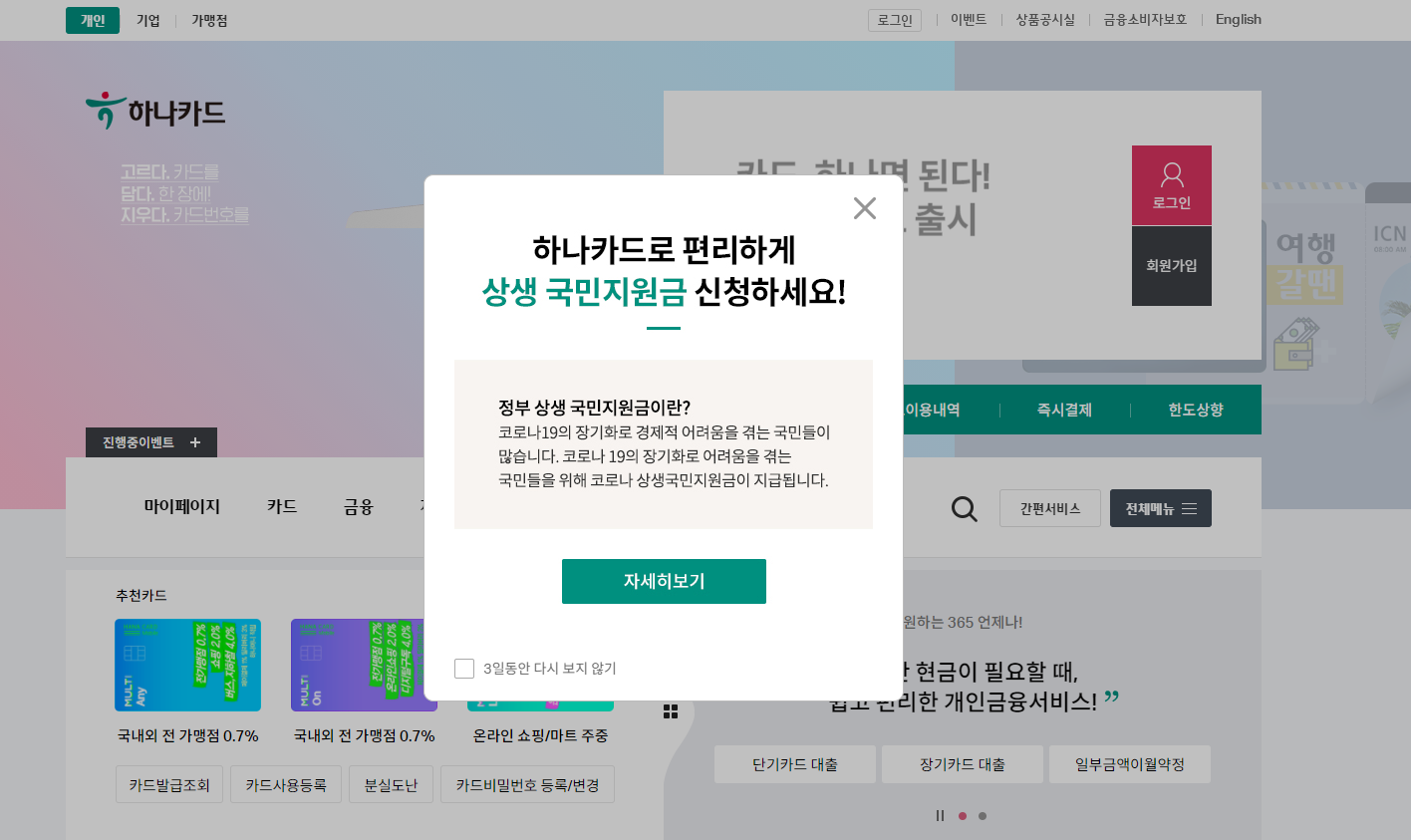Select the 기업 tab at top
Screen dimensions: 1411x840
click(148, 20)
